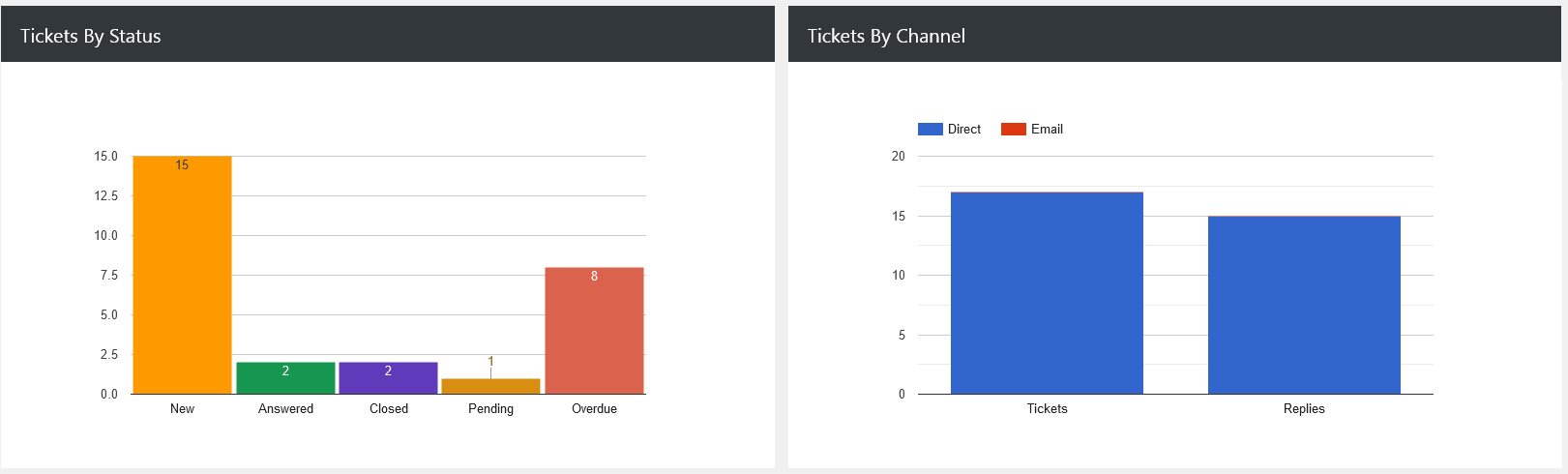Click the red Overdue bar
The image size is (1568, 474).
(594, 331)
